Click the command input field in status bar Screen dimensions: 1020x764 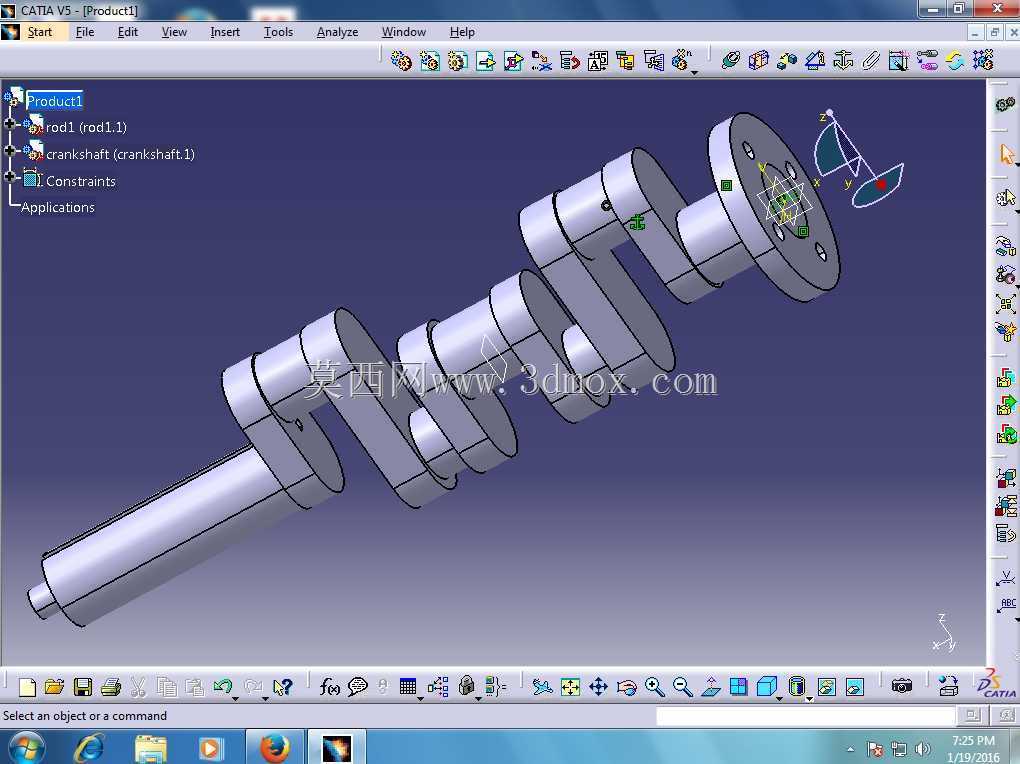805,716
